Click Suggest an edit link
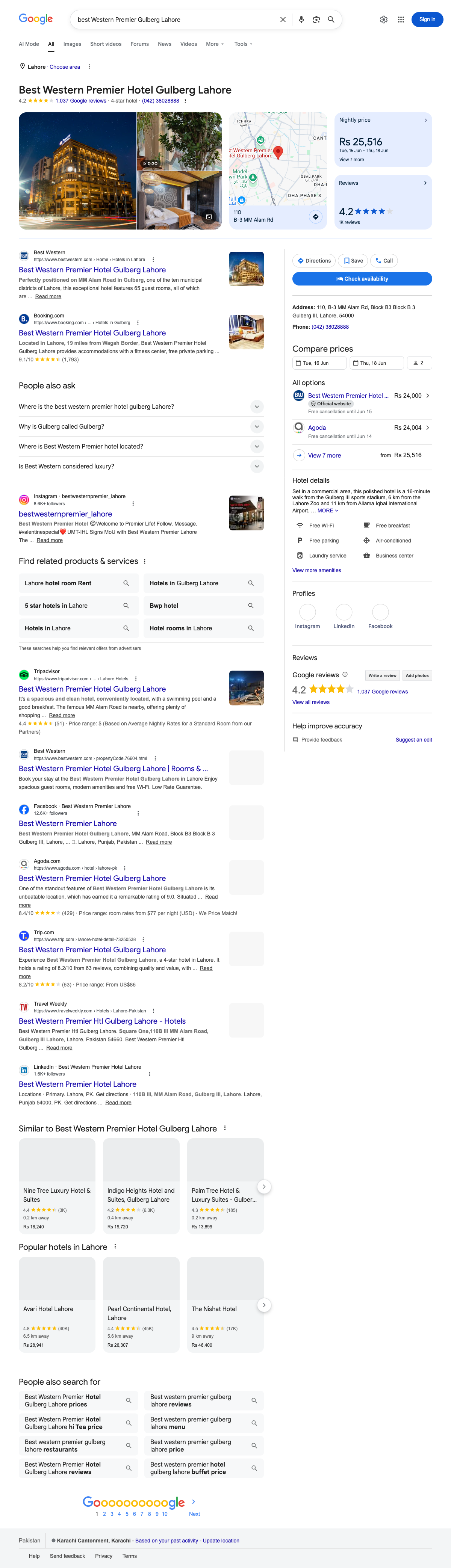The width and height of the screenshot is (451, 1568). (414, 740)
